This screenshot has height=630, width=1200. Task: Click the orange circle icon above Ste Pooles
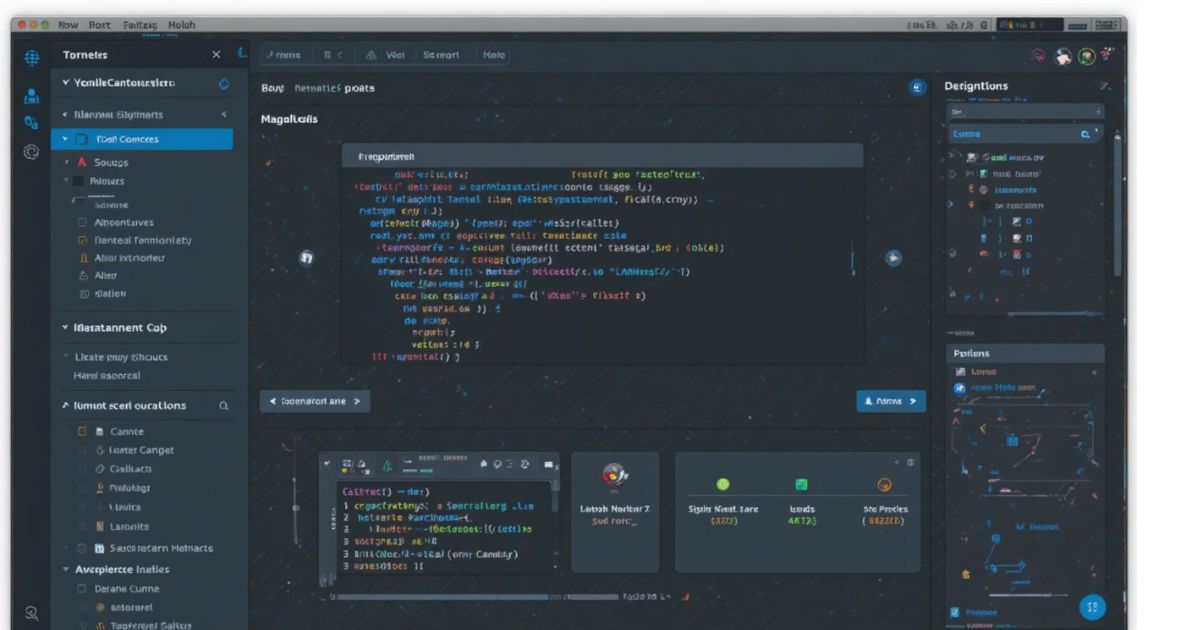tap(884, 484)
